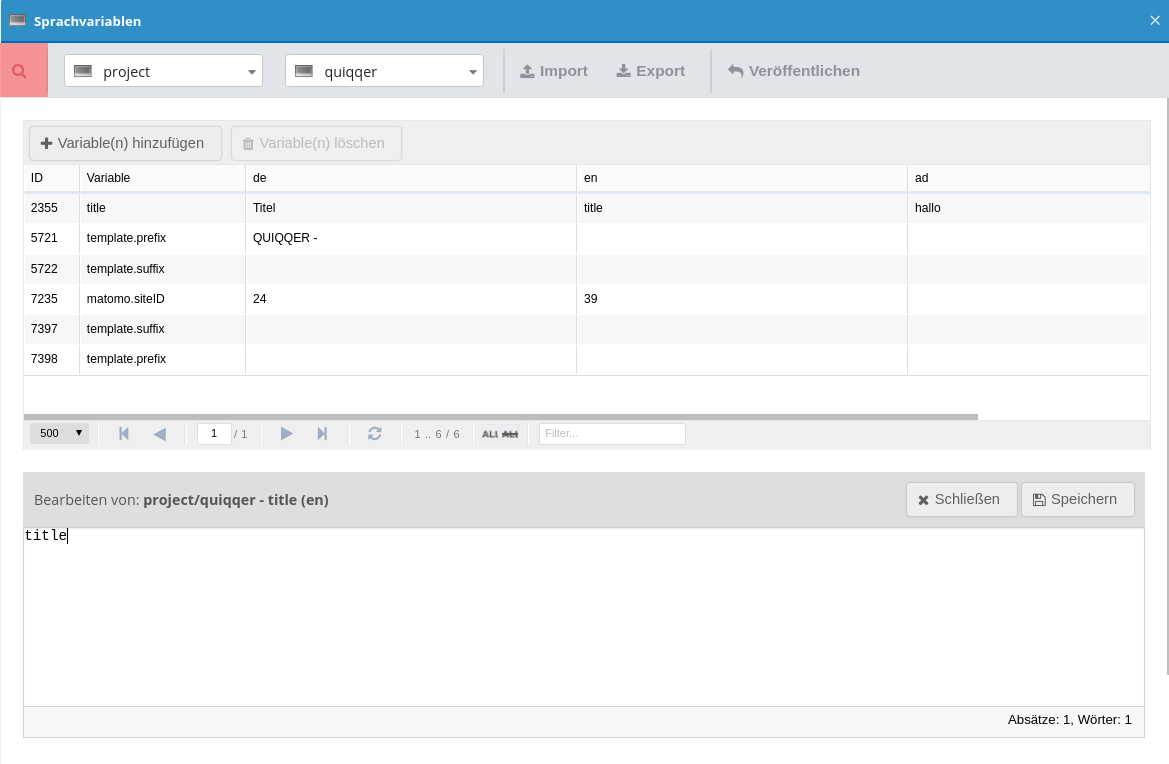Open the 'quiqqer' package dropdown

(384, 71)
